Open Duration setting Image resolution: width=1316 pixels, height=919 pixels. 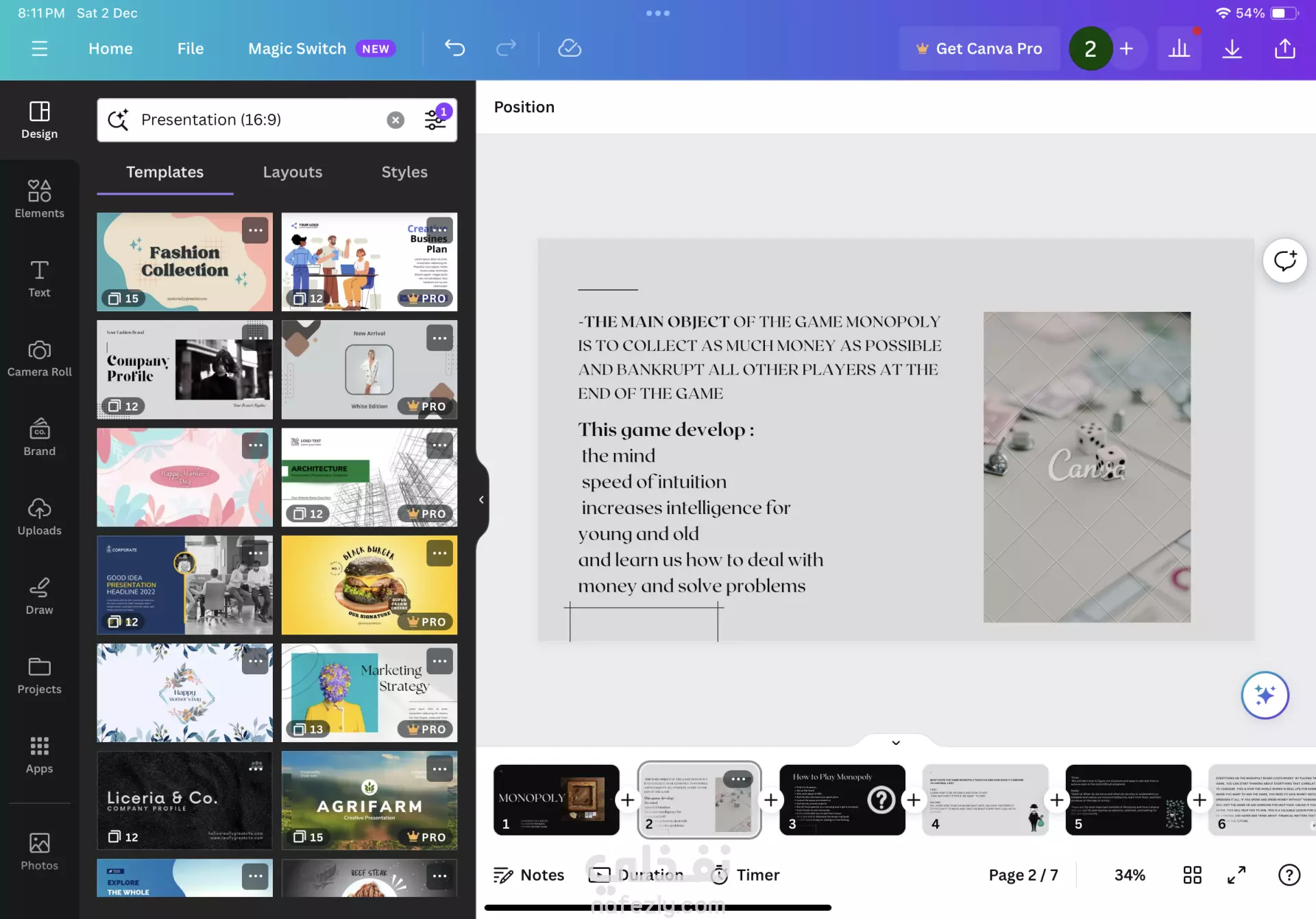636,874
